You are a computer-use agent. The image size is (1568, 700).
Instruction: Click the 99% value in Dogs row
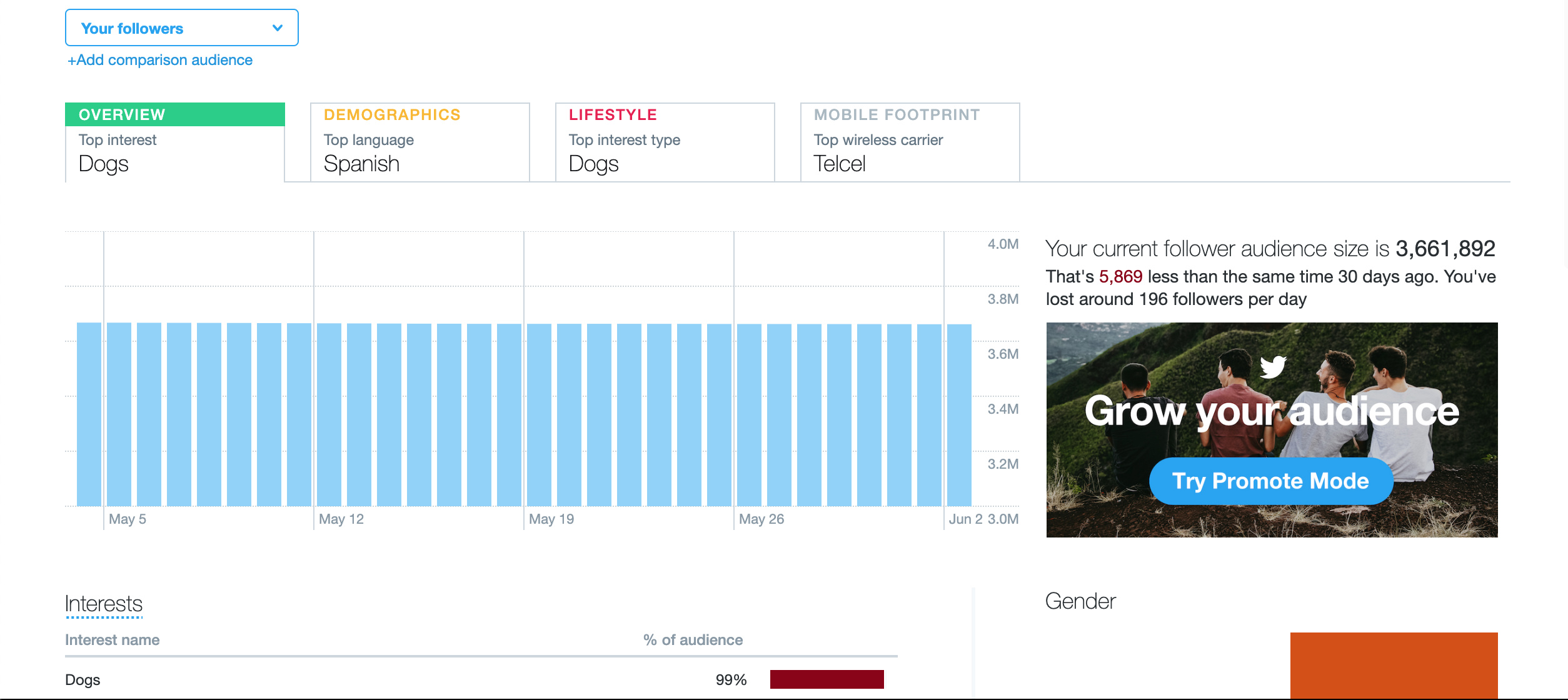(731, 680)
